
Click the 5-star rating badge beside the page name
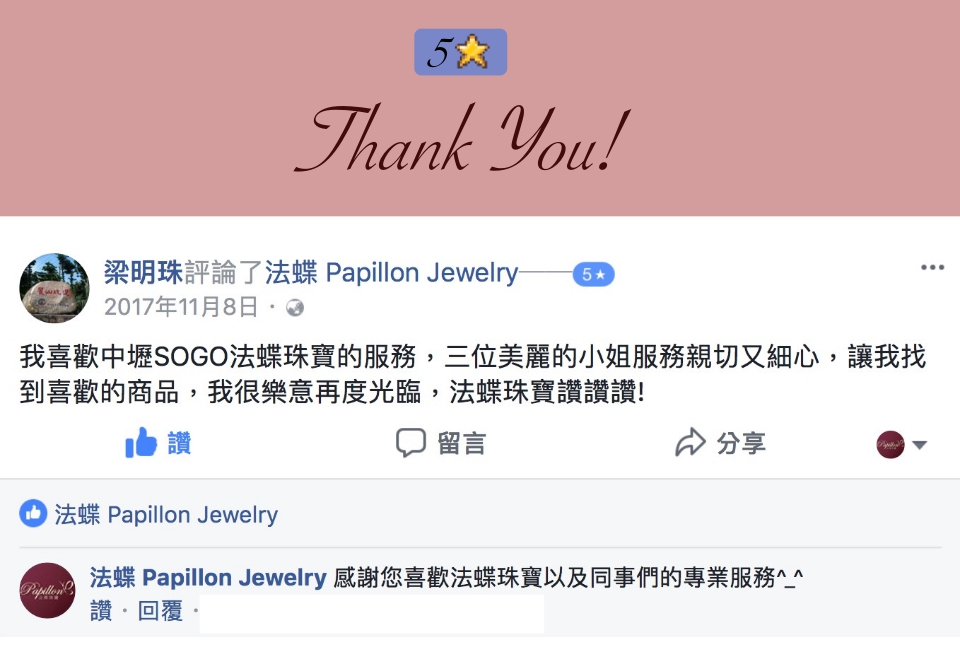[593, 274]
